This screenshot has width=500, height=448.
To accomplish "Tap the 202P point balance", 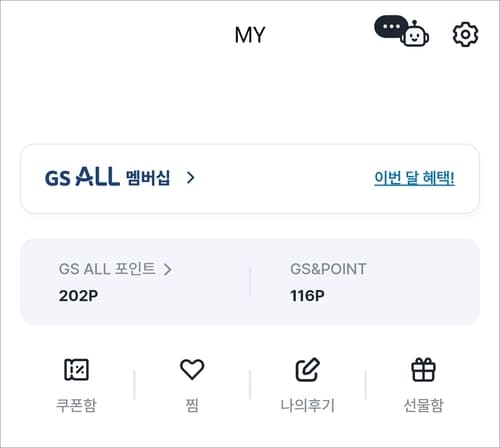I will click(x=78, y=296).
